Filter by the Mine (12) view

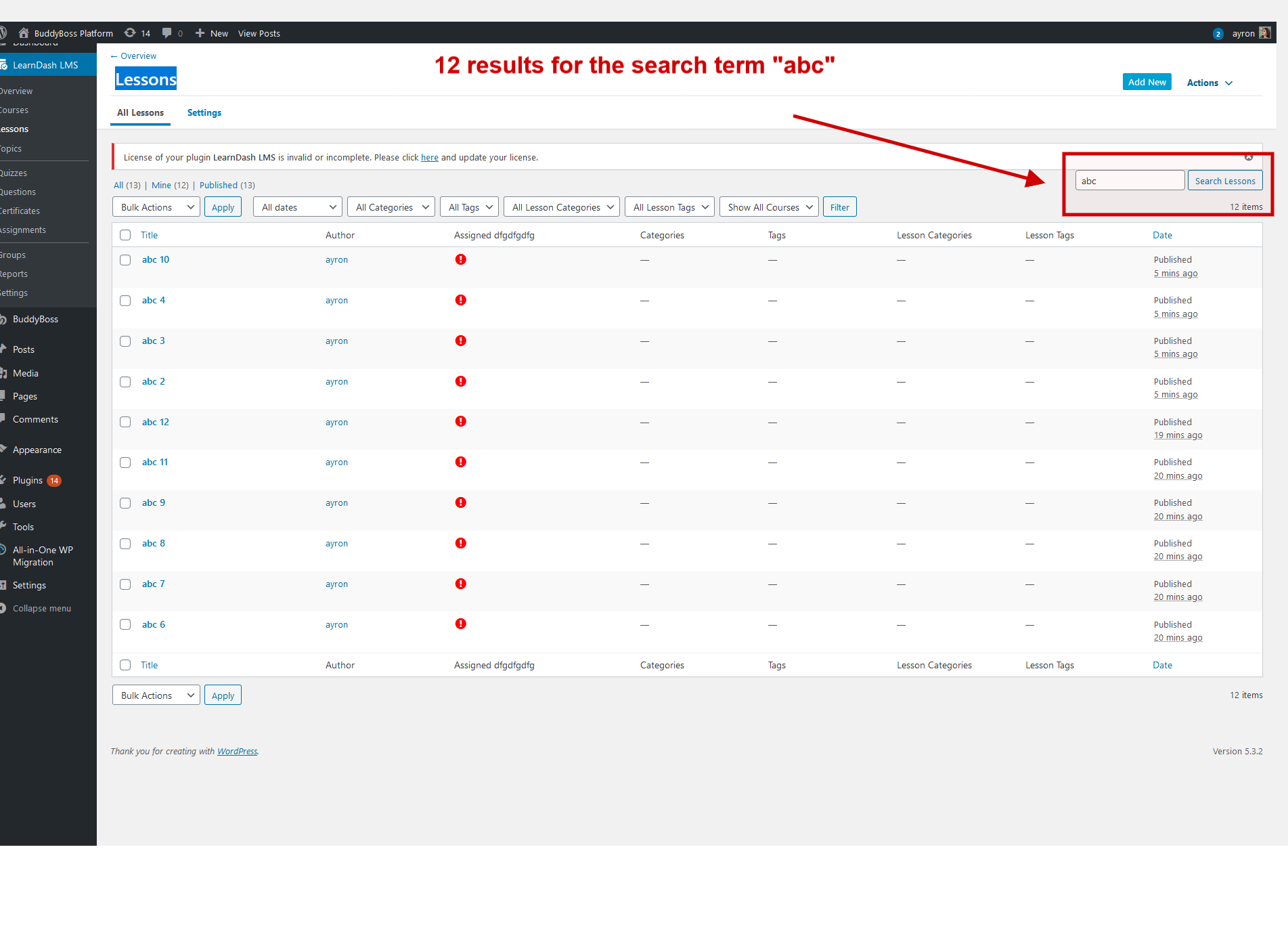[170, 185]
